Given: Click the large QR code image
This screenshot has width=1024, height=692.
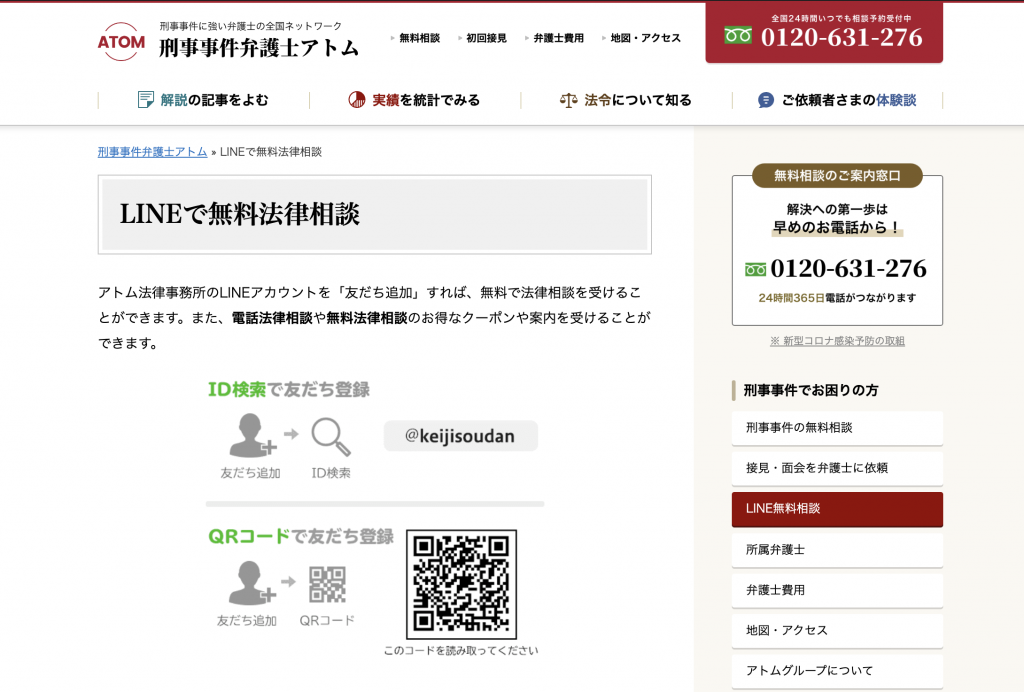Looking at the screenshot, I should [461, 584].
